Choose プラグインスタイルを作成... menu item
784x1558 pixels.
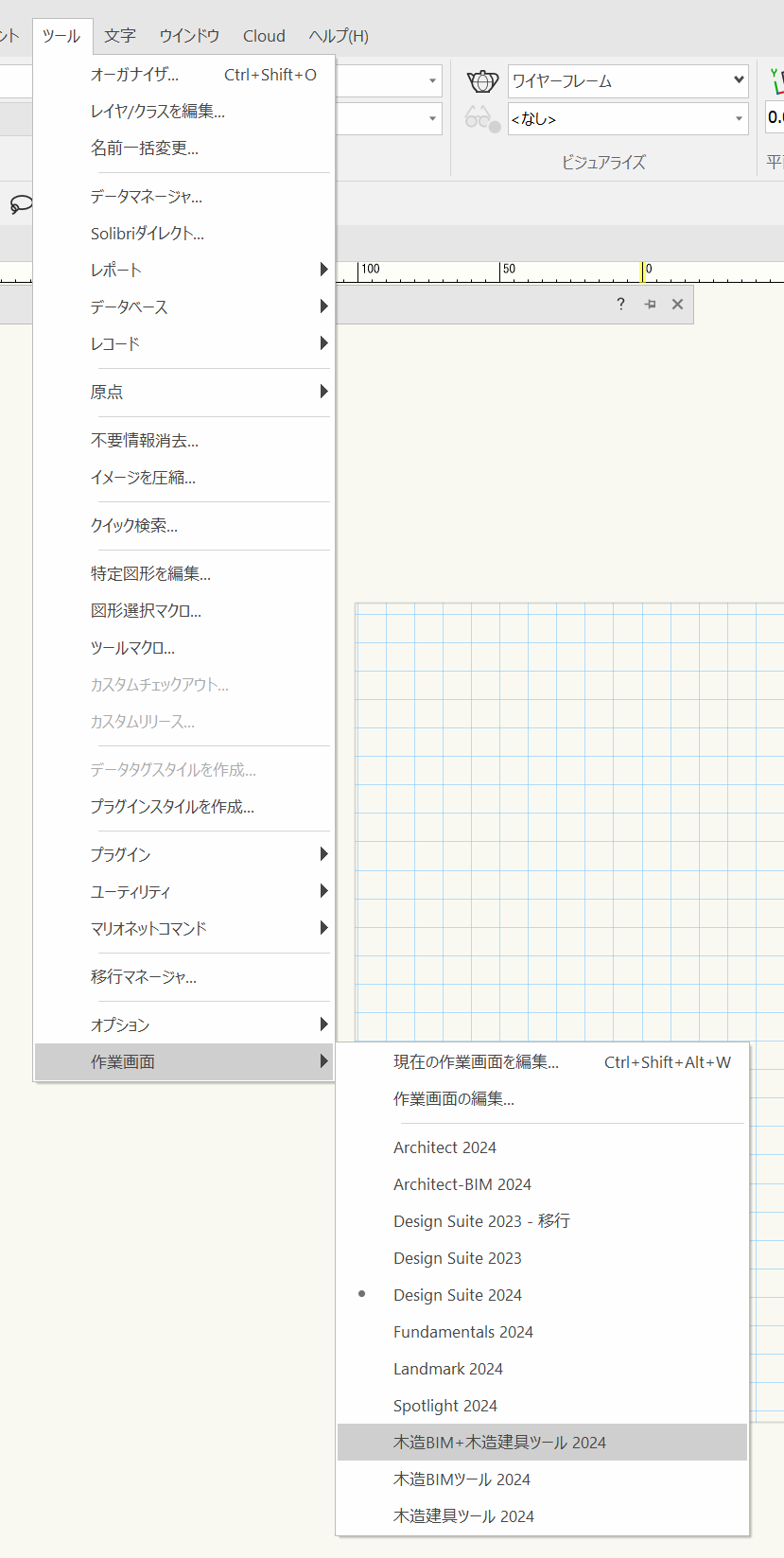click(x=183, y=806)
